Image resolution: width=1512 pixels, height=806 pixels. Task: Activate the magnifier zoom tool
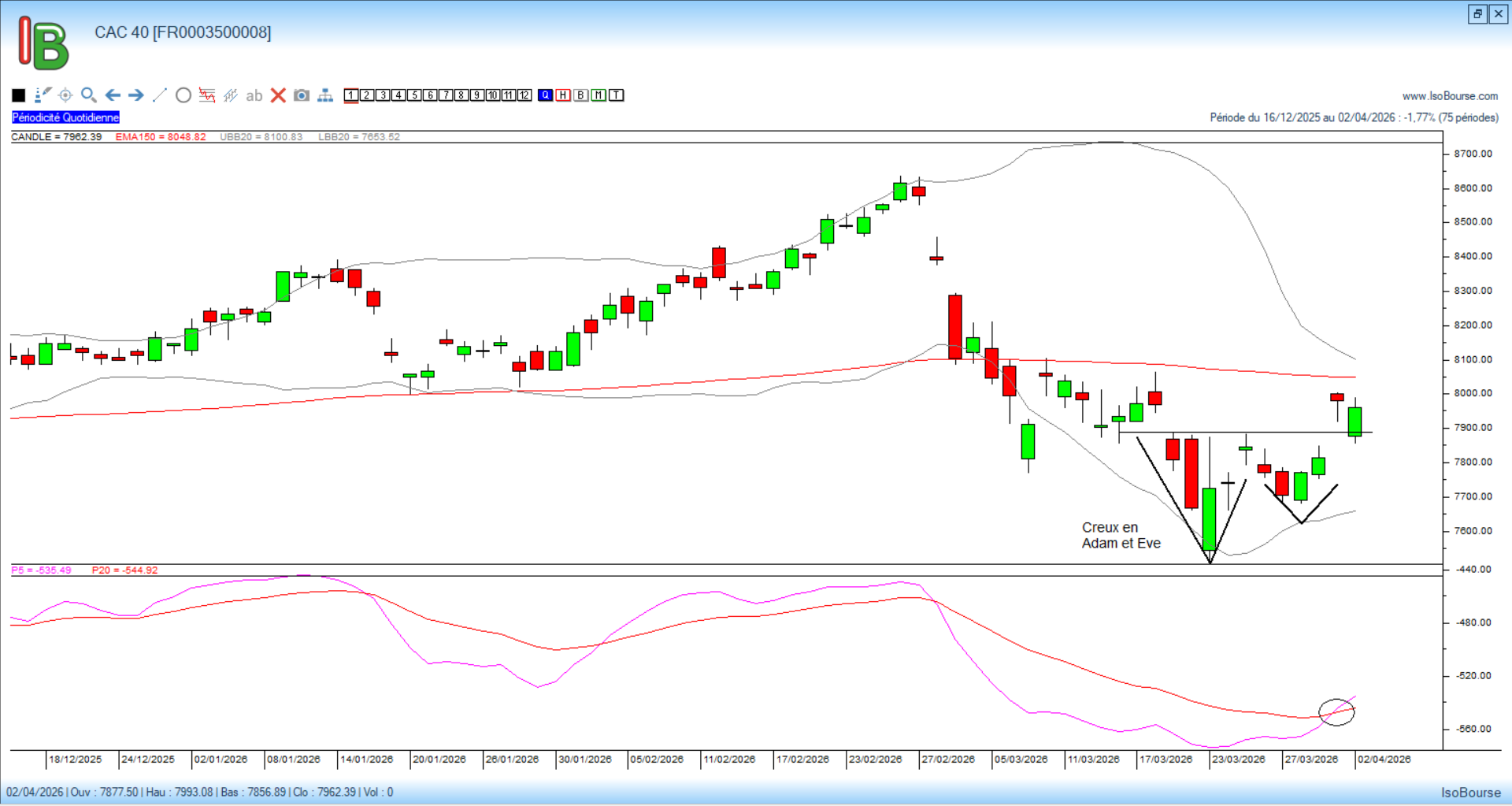[x=89, y=95]
